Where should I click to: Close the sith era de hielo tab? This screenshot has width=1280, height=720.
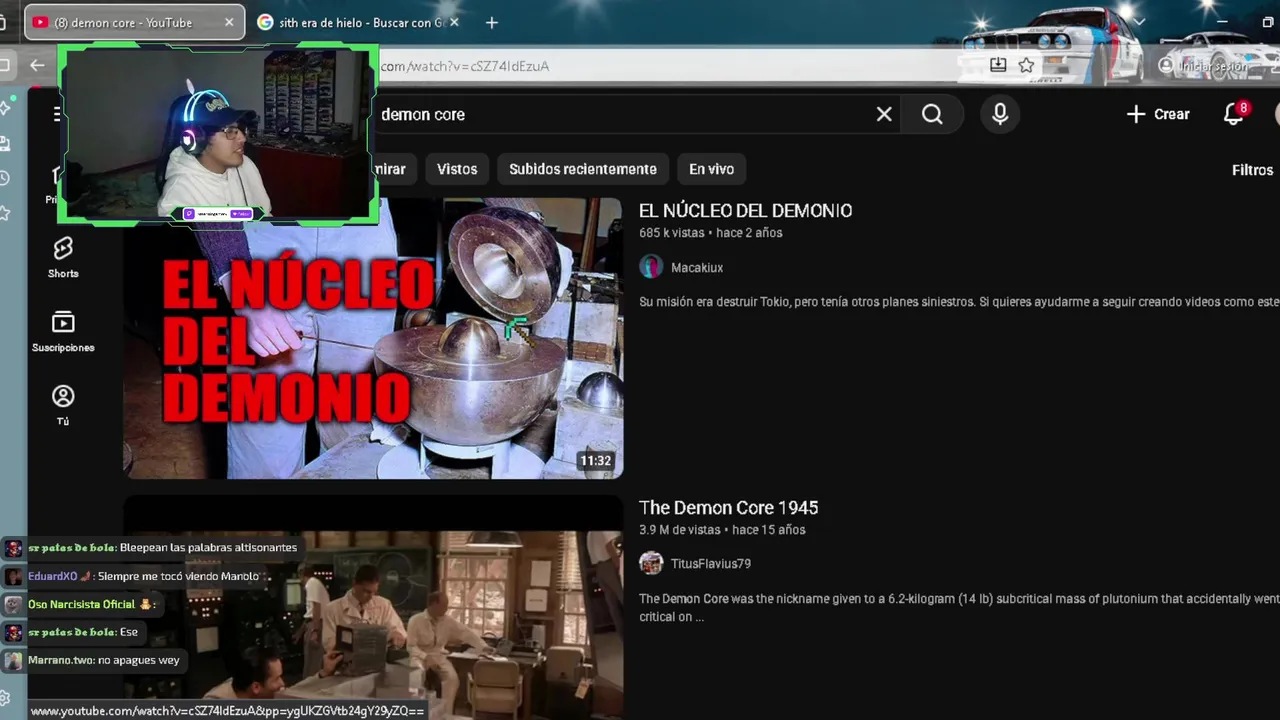[x=455, y=22]
